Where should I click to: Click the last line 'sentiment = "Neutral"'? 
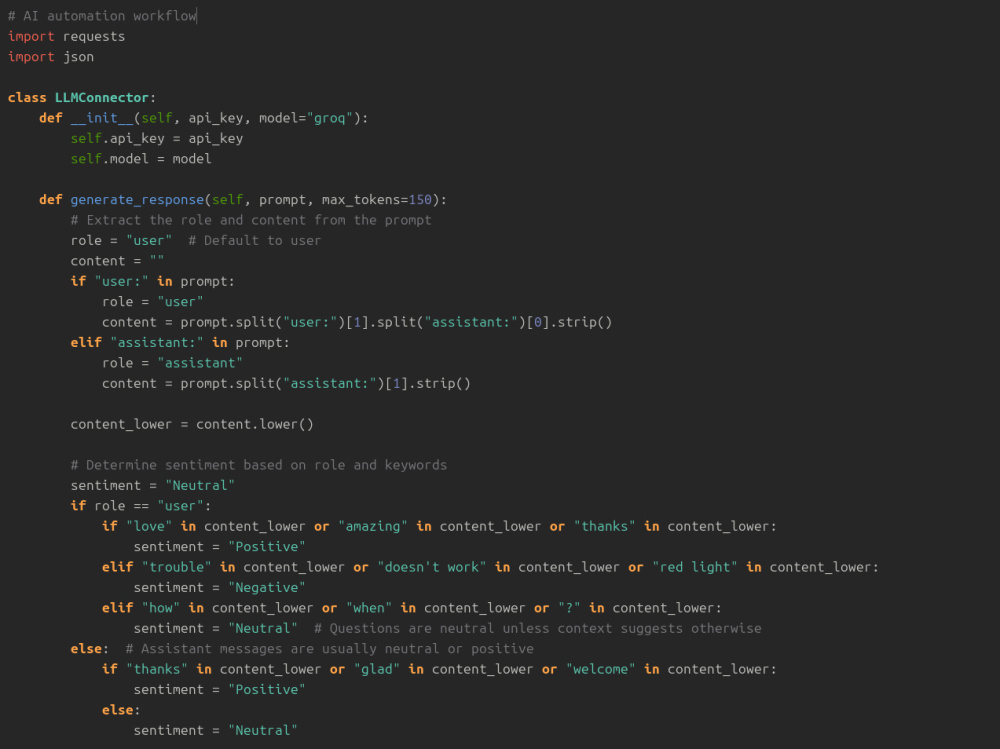(216, 730)
